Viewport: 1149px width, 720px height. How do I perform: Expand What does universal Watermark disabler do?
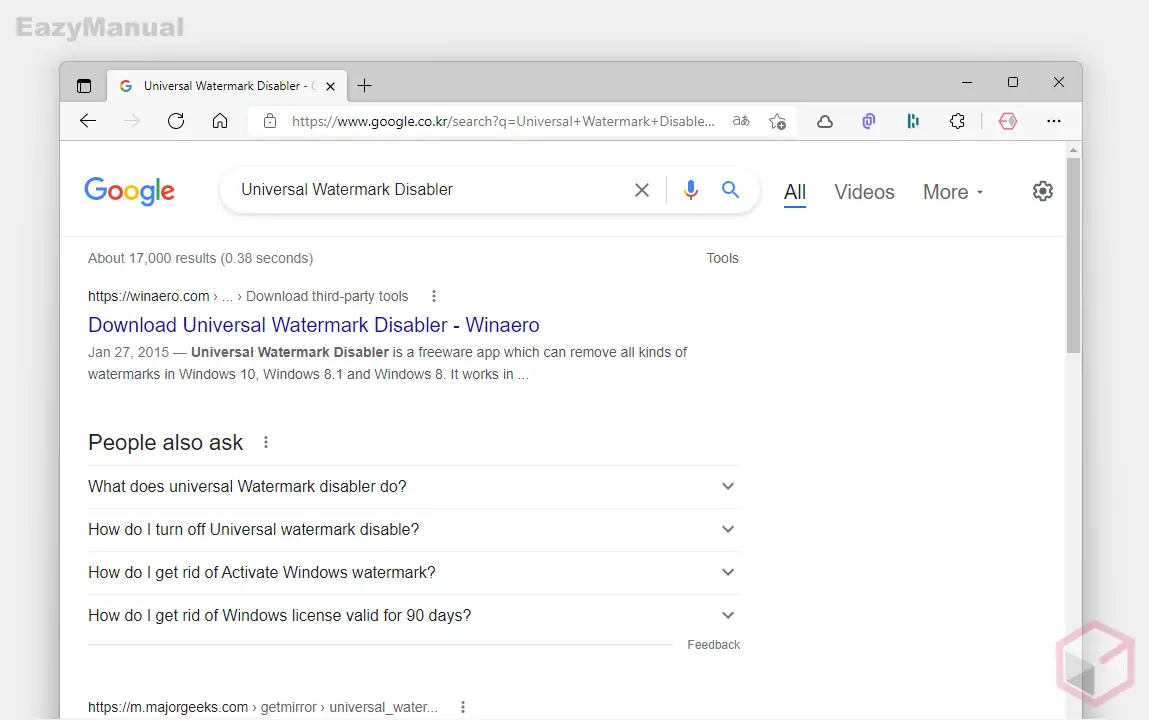point(413,486)
